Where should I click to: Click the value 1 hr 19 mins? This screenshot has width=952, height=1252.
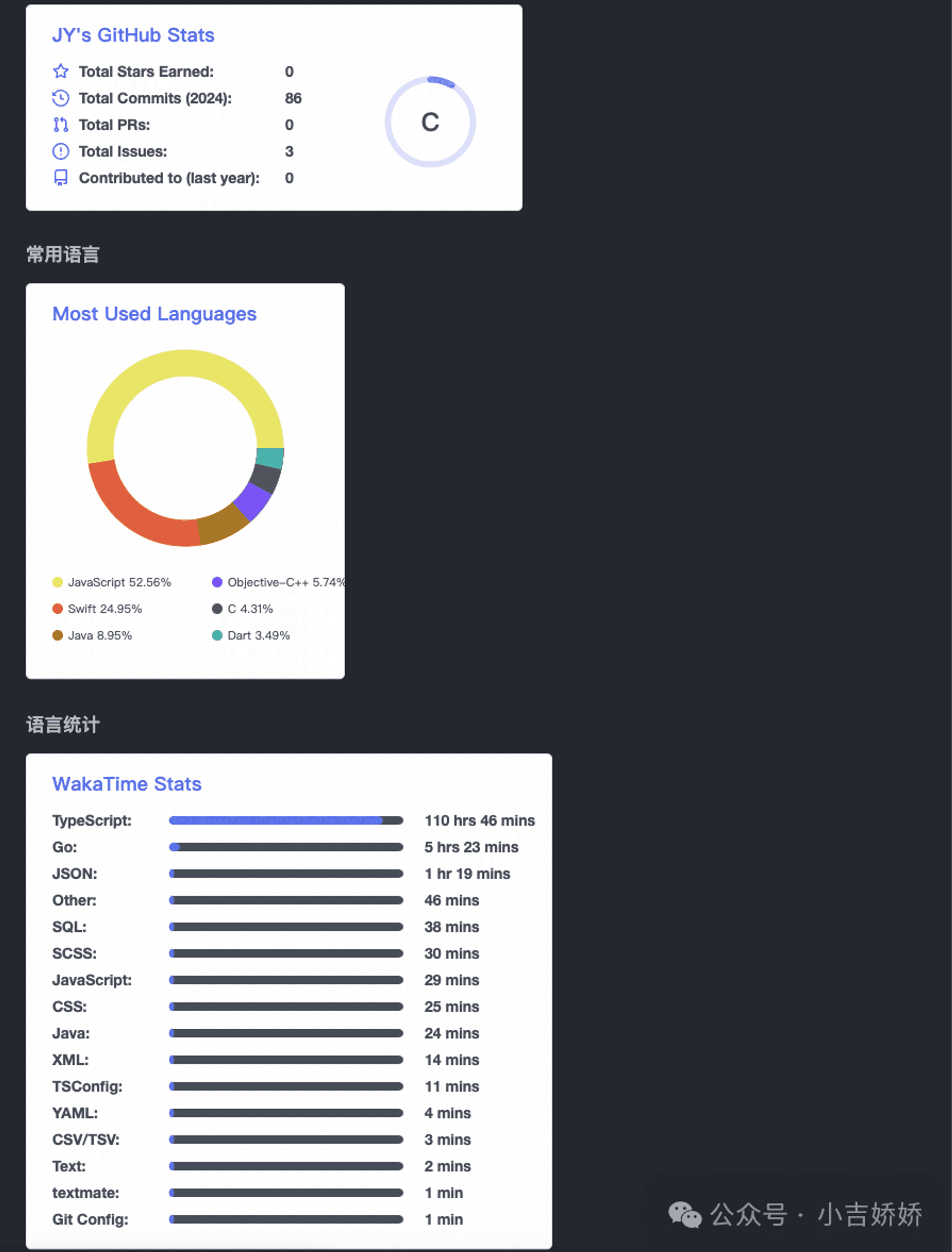[467, 874]
